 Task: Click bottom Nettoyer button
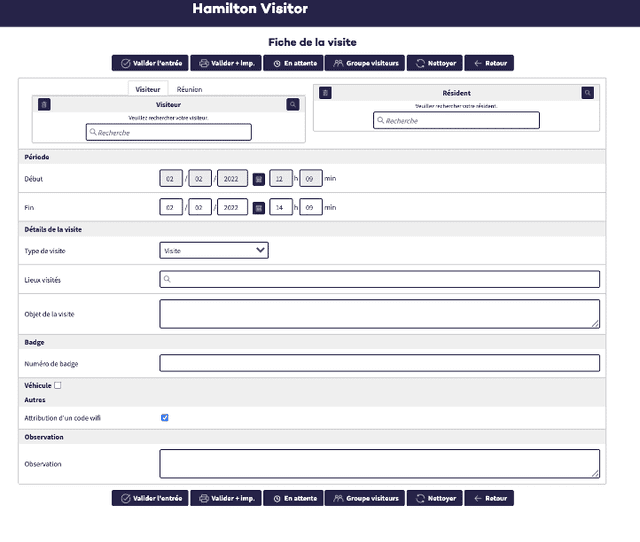point(436,498)
